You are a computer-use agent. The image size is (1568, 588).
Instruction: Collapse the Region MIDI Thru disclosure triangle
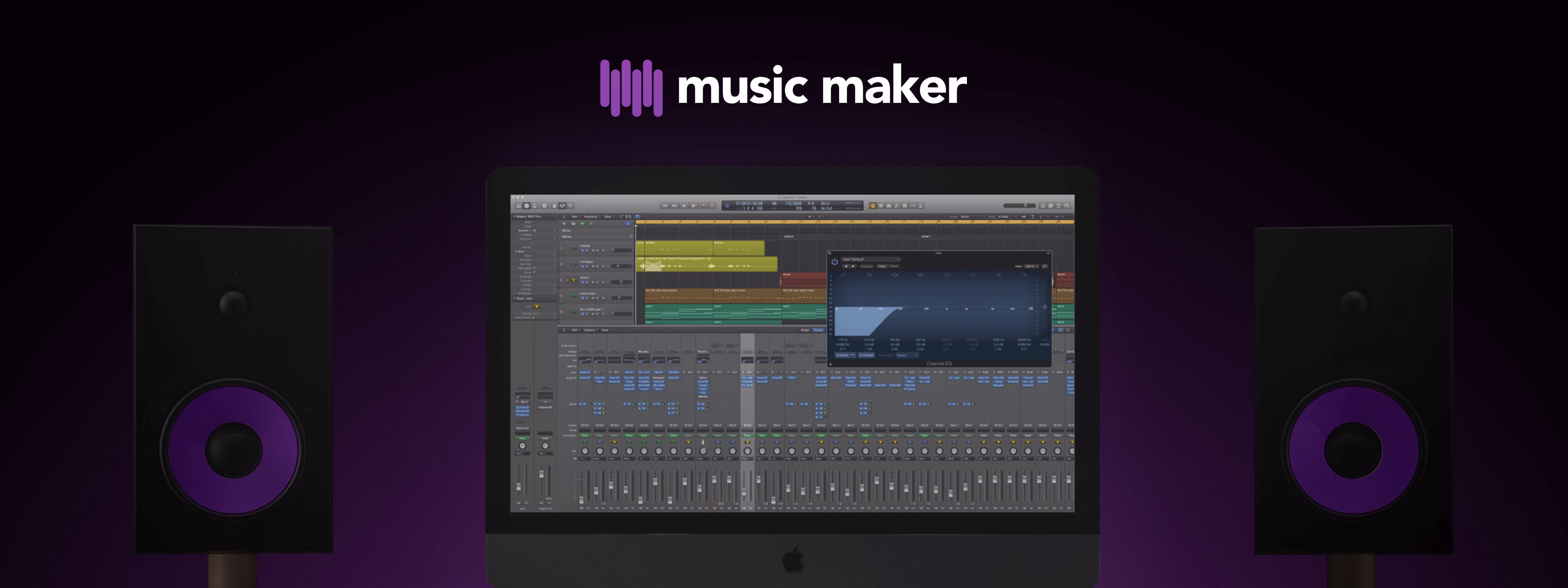[x=514, y=216]
